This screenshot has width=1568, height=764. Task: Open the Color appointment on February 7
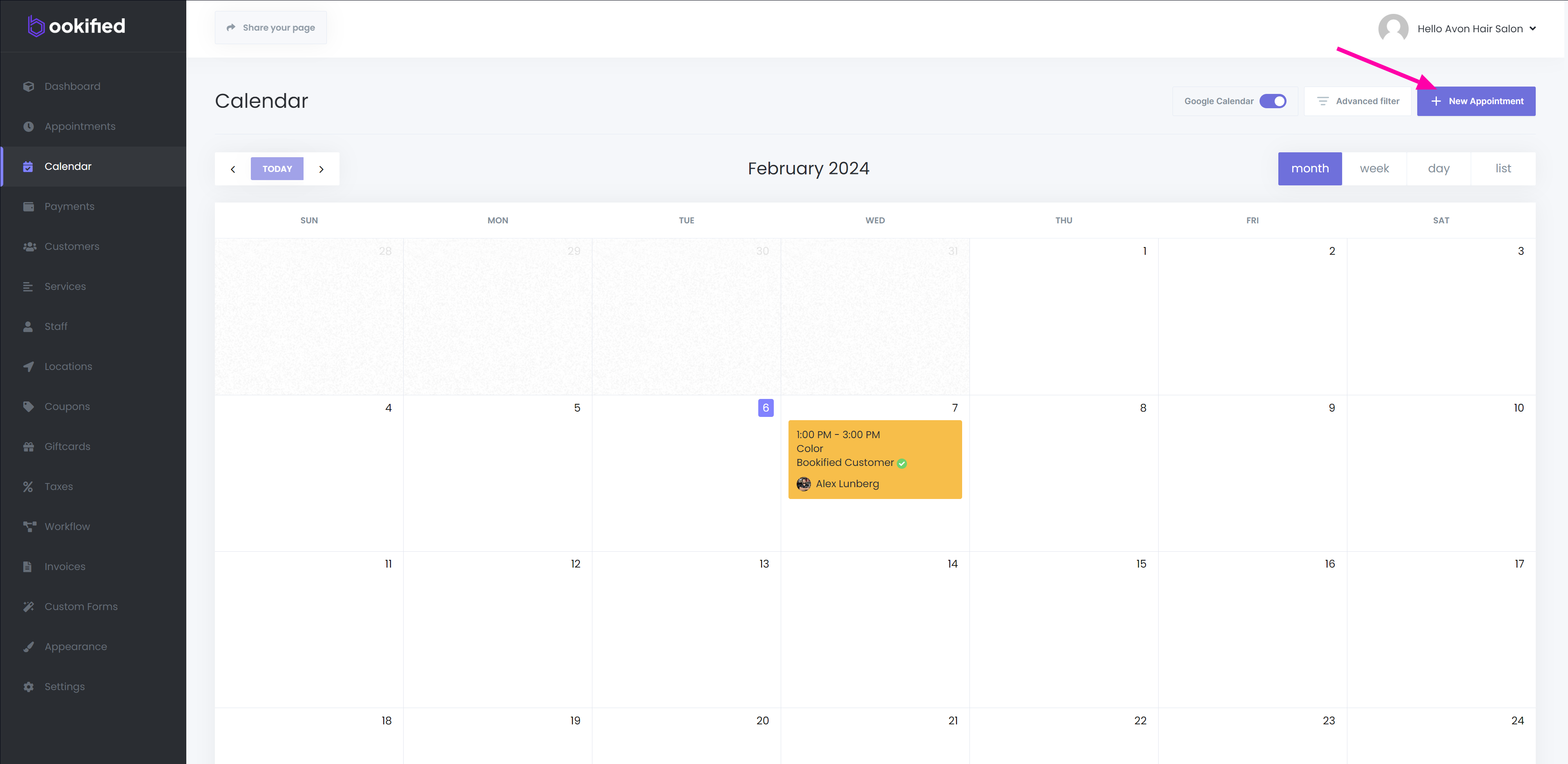coord(875,459)
